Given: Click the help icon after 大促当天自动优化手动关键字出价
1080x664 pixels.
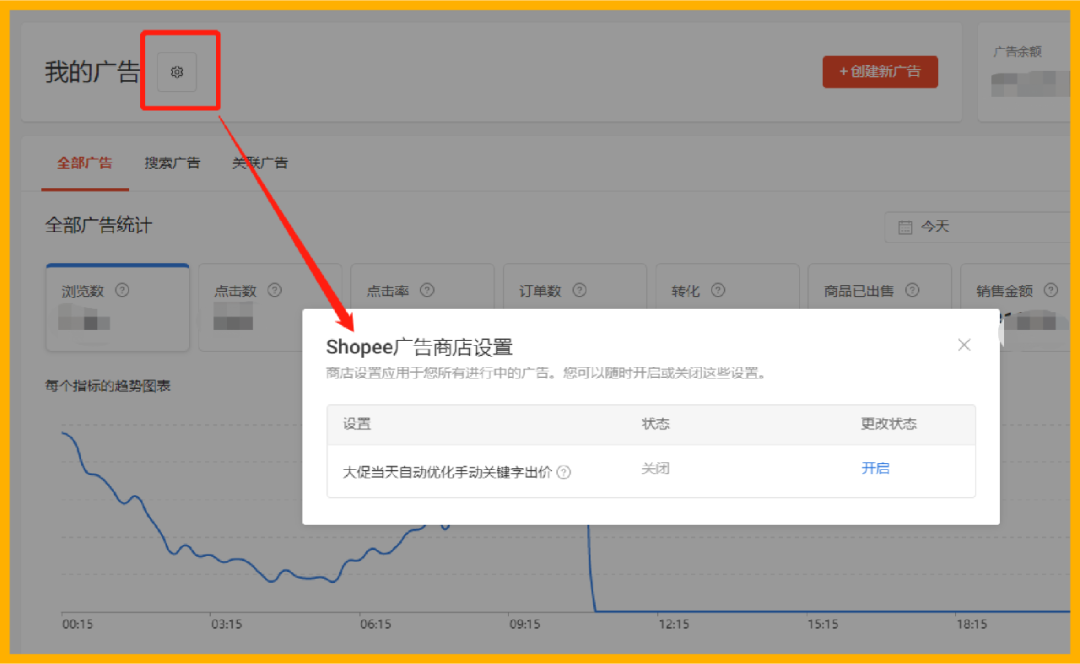Looking at the screenshot, I should click(565, 472).
